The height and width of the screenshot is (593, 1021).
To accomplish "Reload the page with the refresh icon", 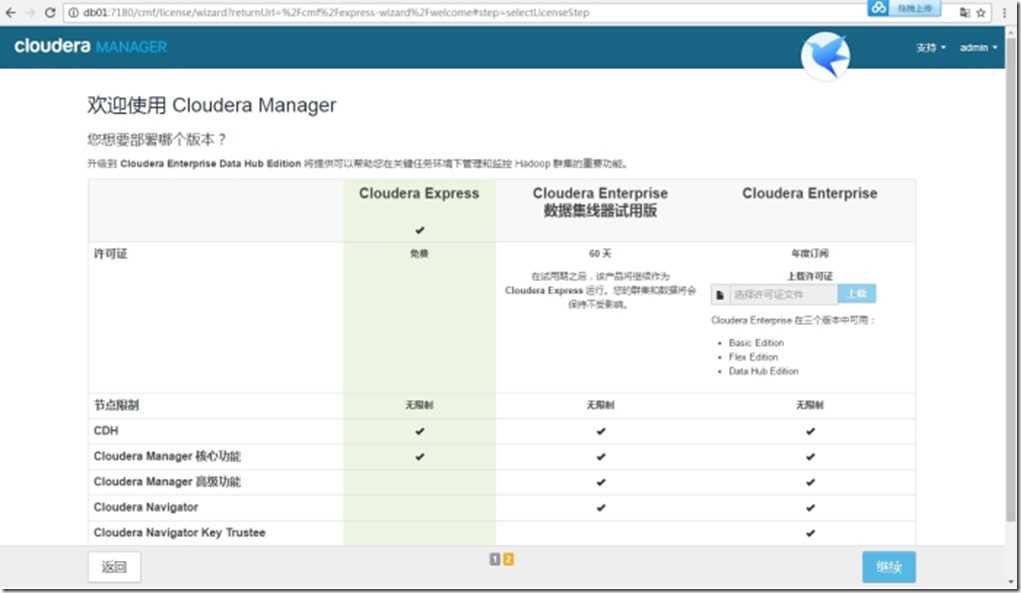I will [50, 12].
